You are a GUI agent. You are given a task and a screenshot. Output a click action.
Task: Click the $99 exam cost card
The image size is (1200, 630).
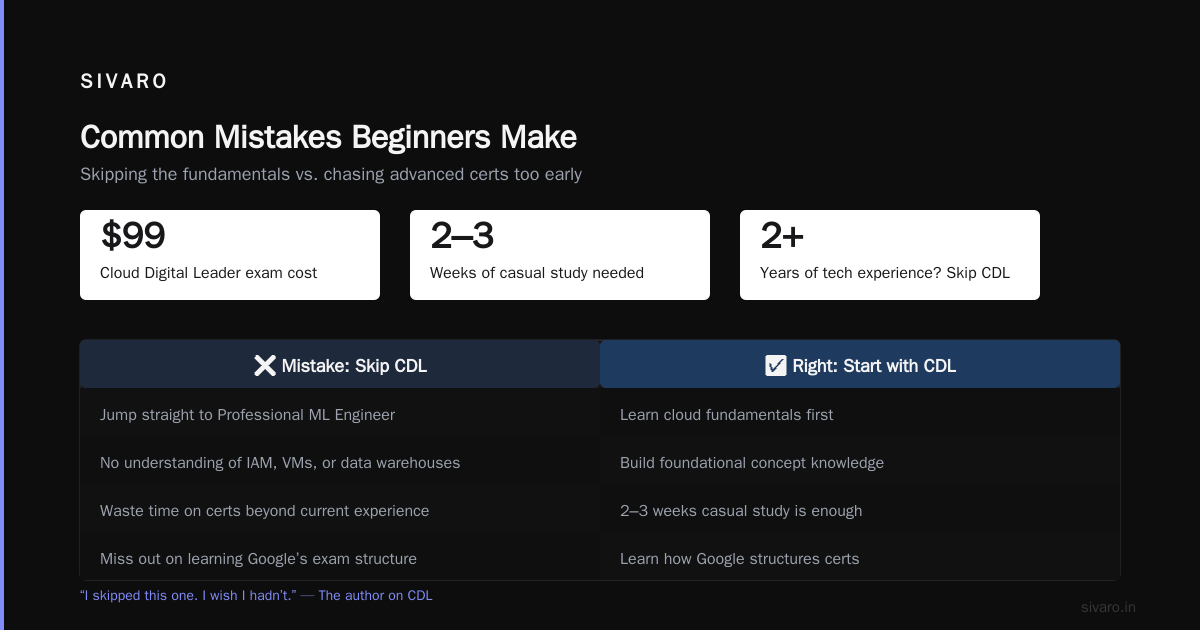coord(230,255)
